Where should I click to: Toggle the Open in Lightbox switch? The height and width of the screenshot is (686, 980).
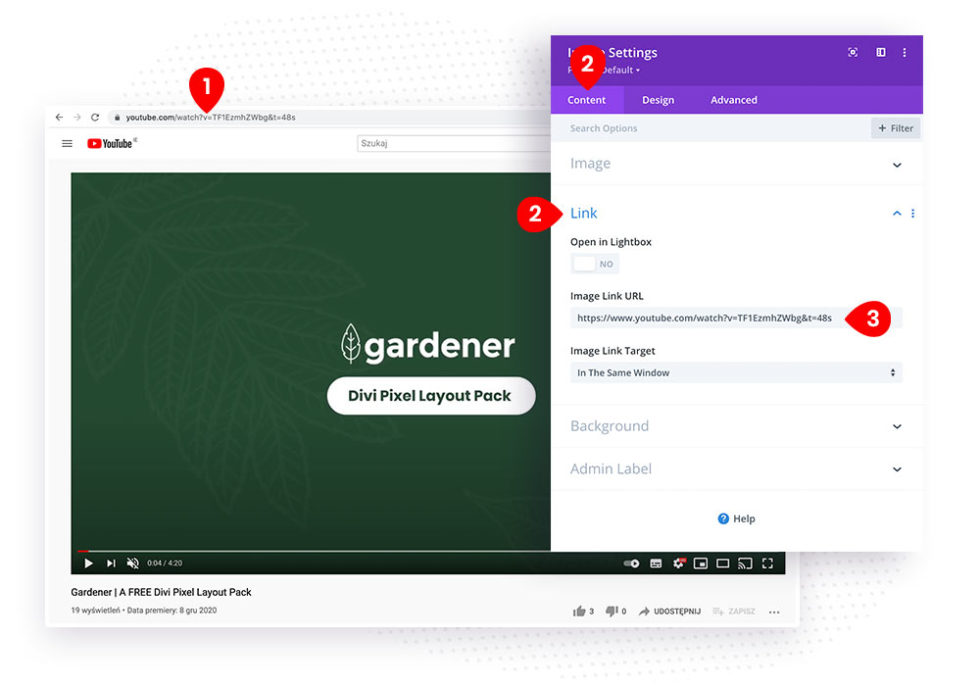point(594,263)
